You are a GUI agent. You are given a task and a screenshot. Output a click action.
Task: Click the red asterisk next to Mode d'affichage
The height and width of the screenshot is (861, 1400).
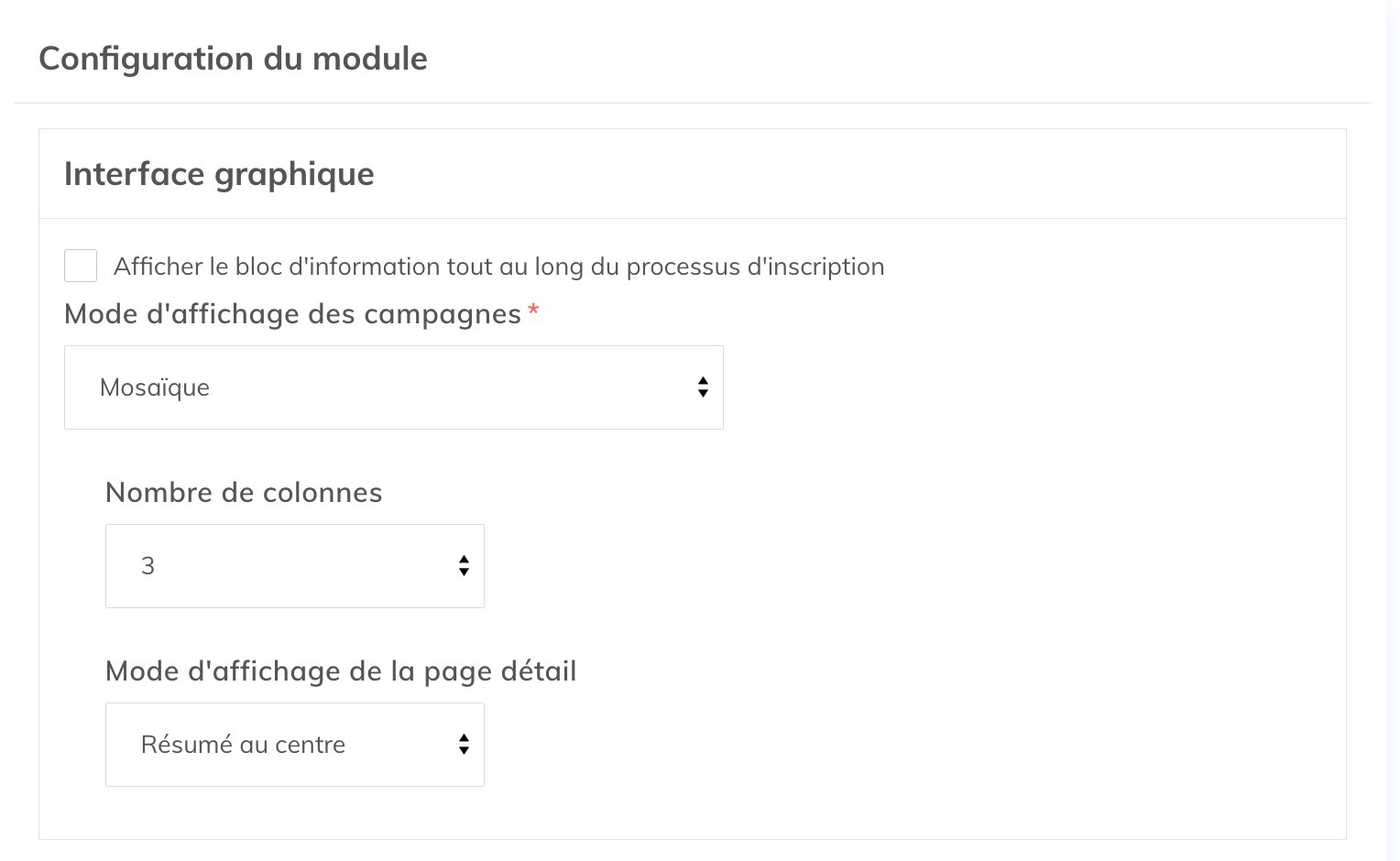[533, 311]
